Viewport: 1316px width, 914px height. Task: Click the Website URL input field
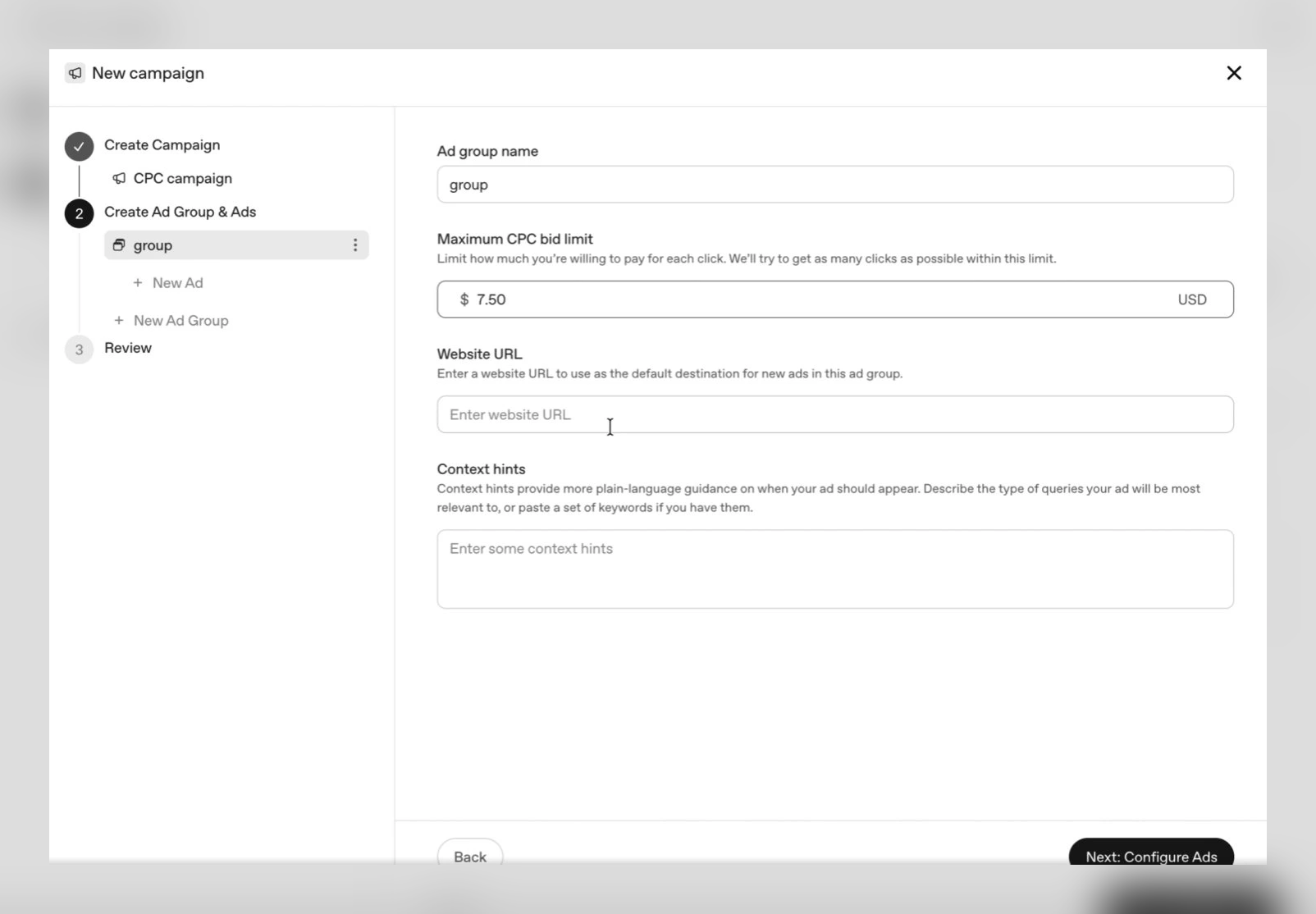pos(835,414)
